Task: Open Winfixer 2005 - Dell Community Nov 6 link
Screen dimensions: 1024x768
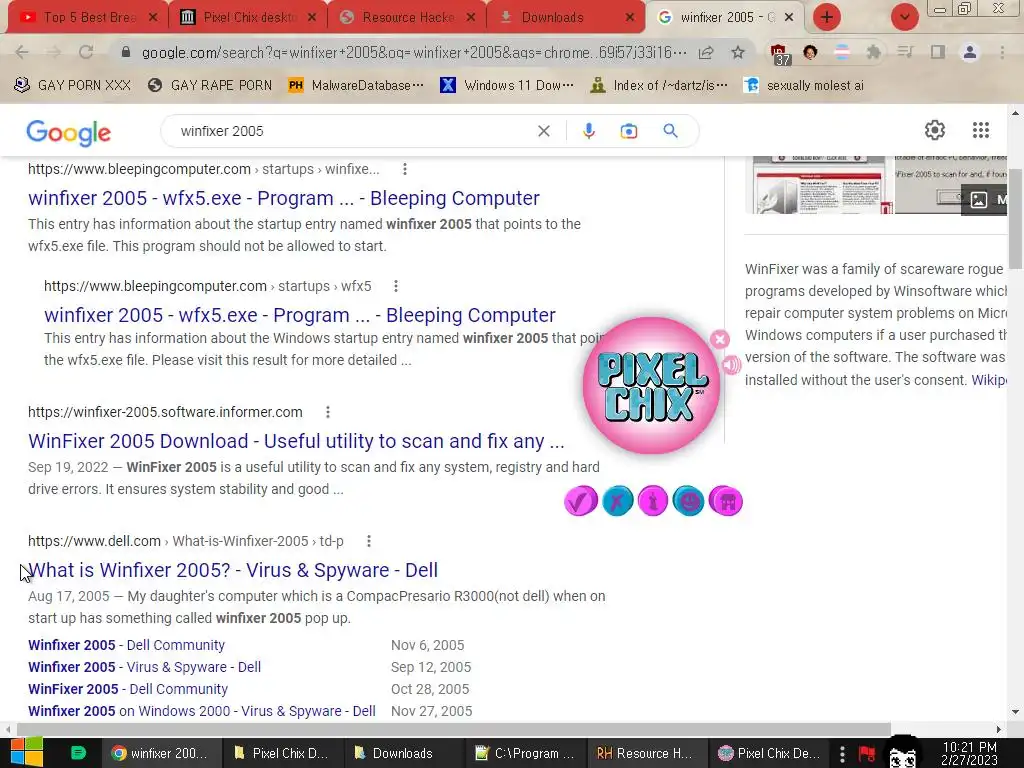Action: coord(126,645)
